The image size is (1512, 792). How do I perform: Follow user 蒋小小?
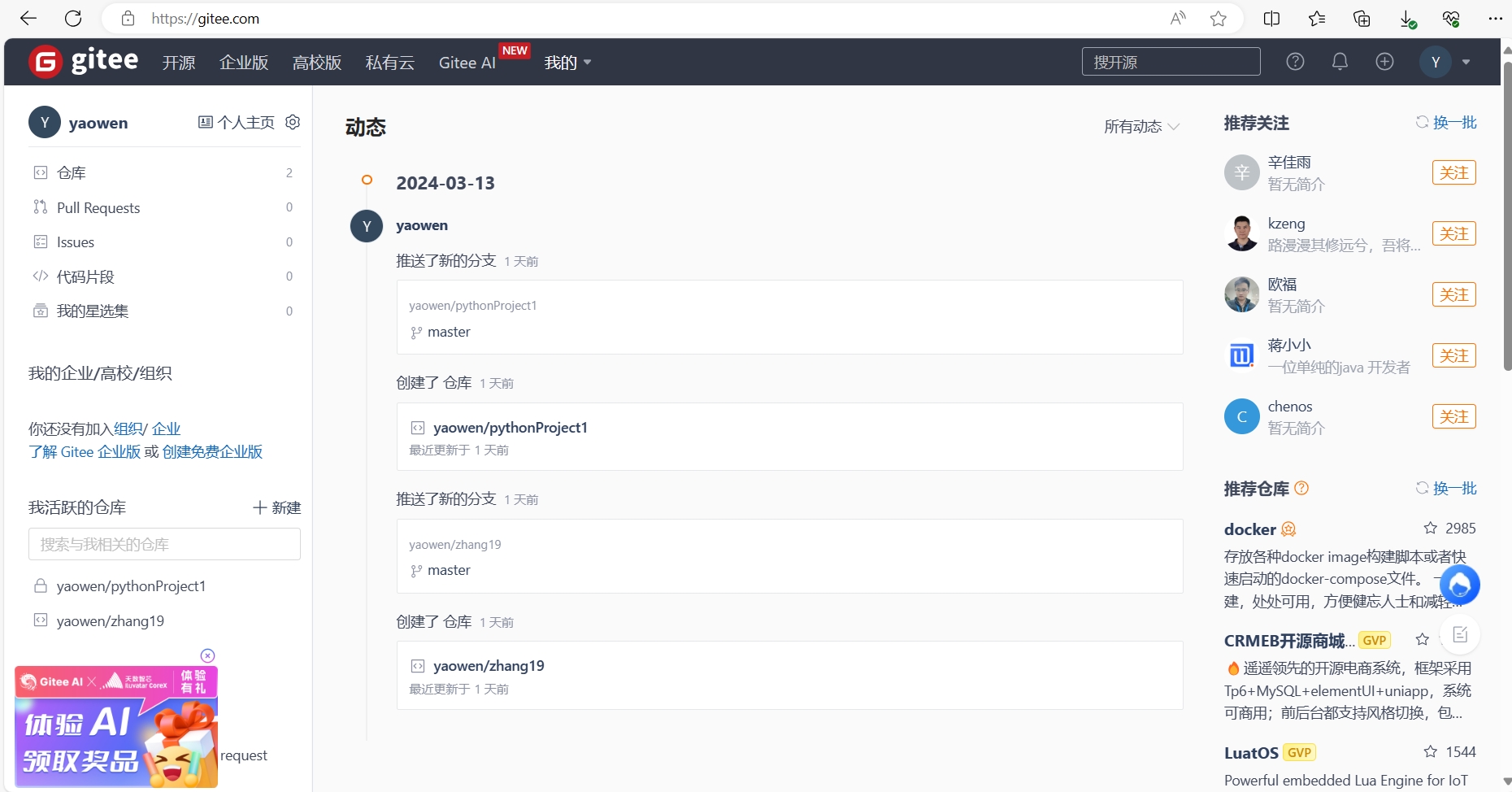tap(1453, 355)
